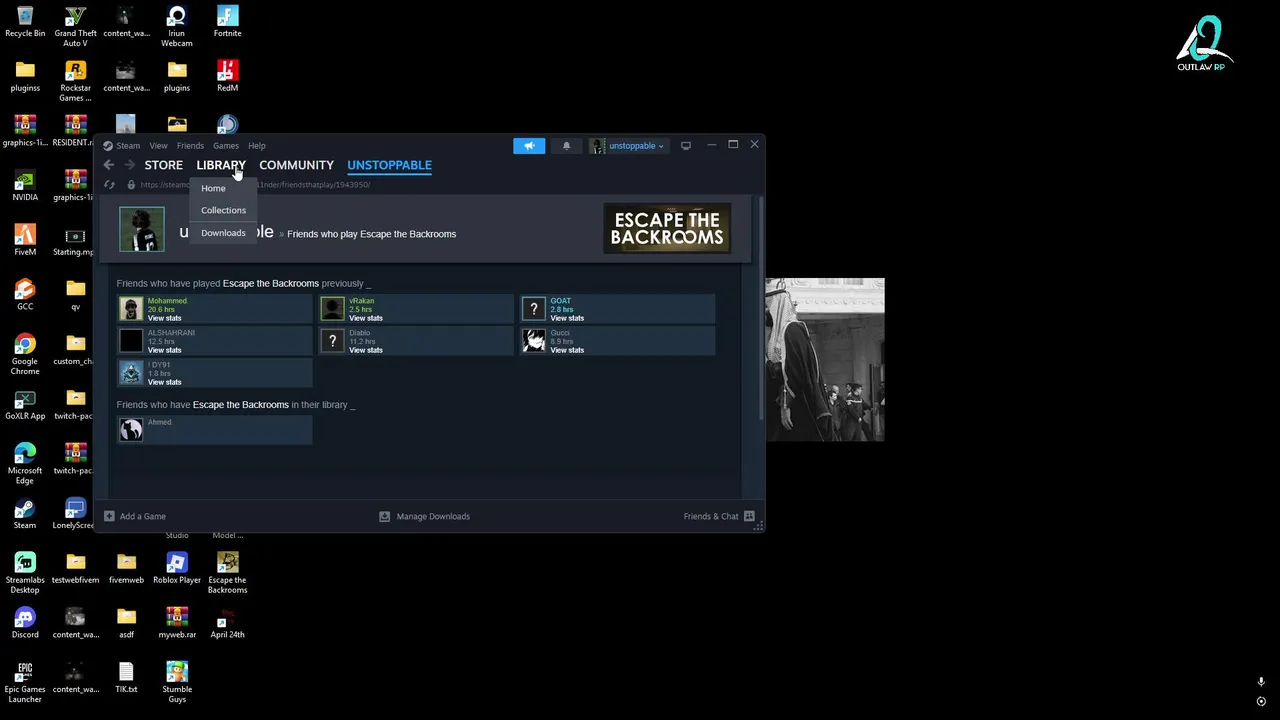Open the Steam notifications bell
This screenshot has width=1280, height=720.
[566, 146]
